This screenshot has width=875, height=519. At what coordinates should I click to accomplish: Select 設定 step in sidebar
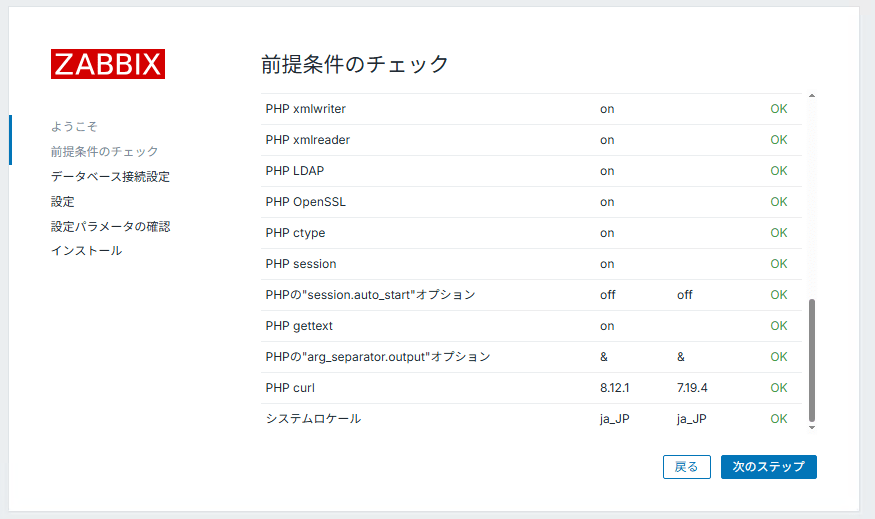(x=63, y=202)
